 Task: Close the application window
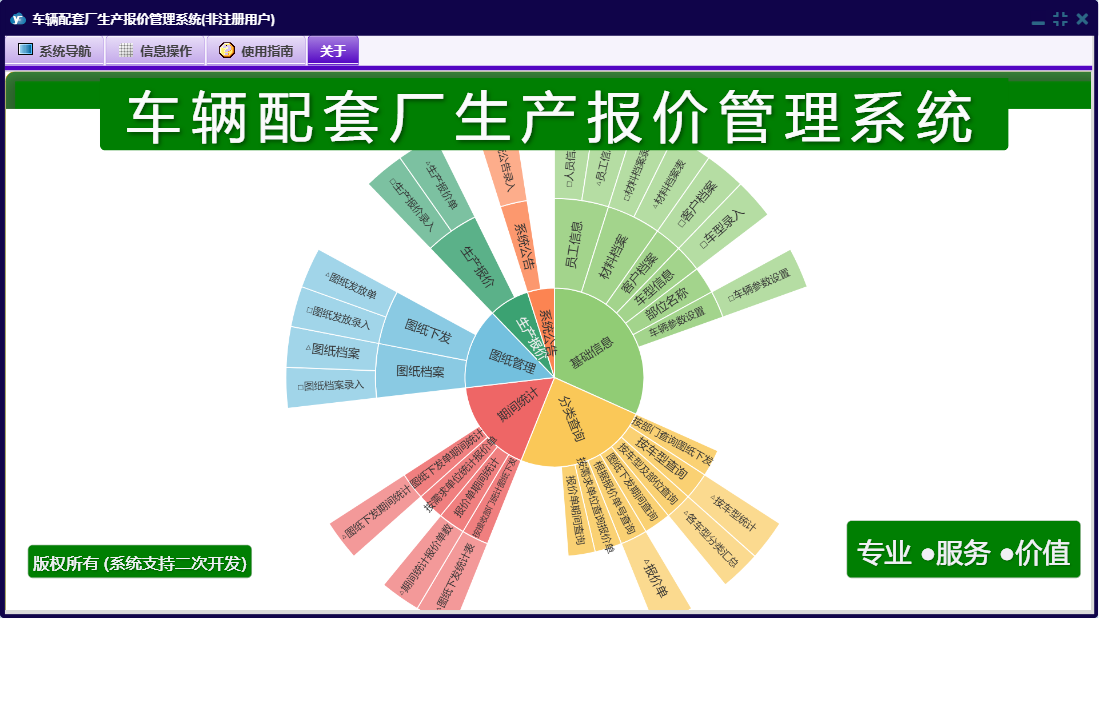[1082, 20]
